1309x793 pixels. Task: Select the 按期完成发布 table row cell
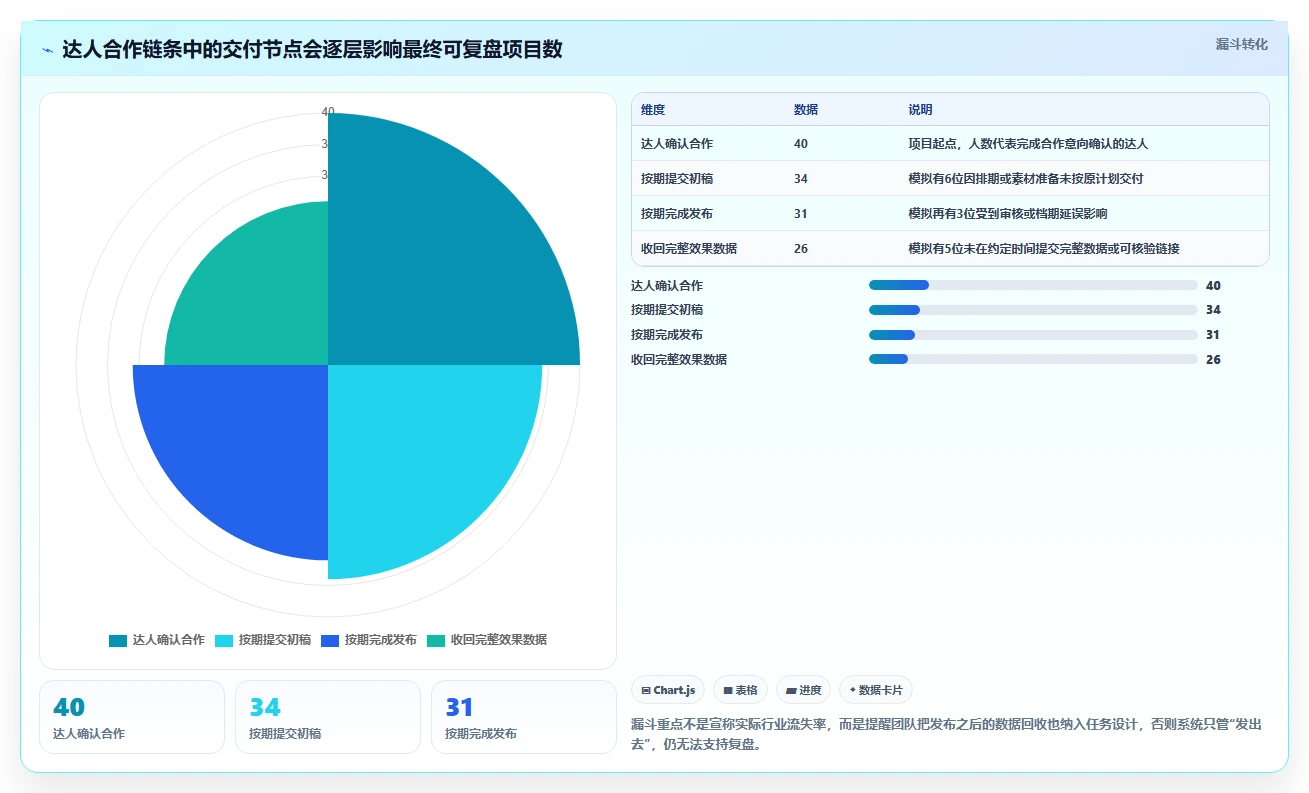click(677, 214)
